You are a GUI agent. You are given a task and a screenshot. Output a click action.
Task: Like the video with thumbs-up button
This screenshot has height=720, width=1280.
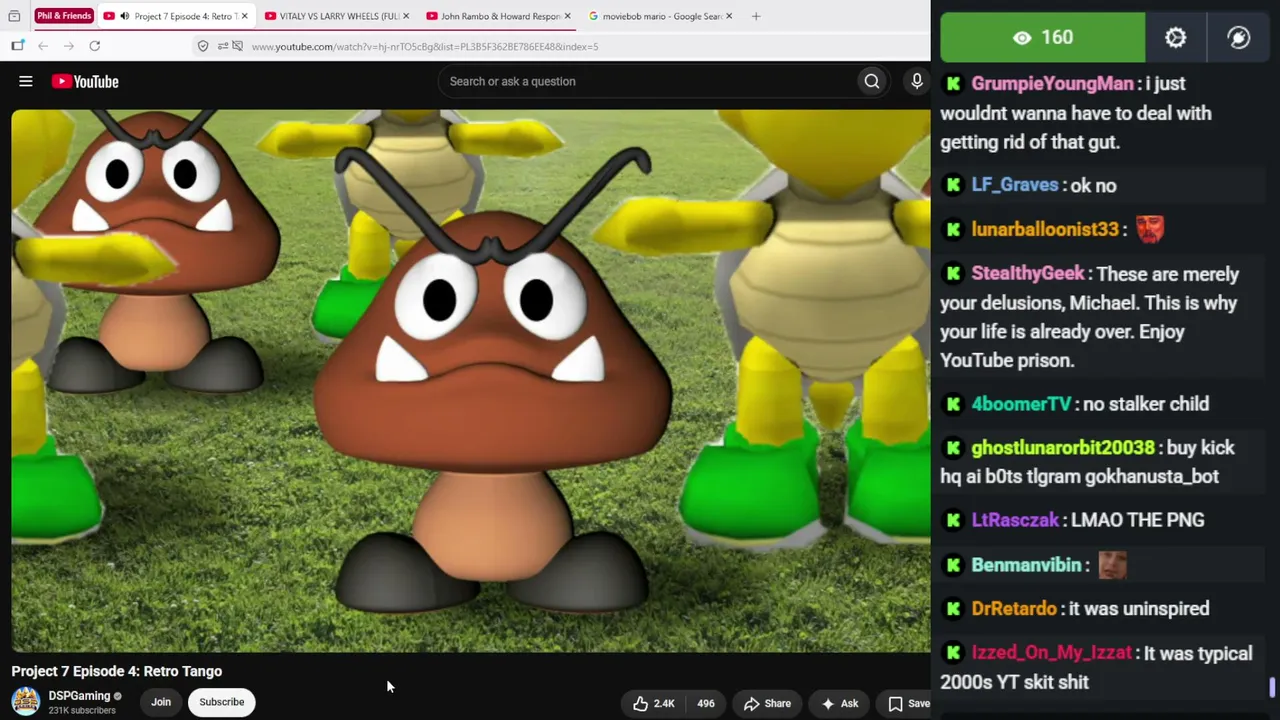coord(653,703)
